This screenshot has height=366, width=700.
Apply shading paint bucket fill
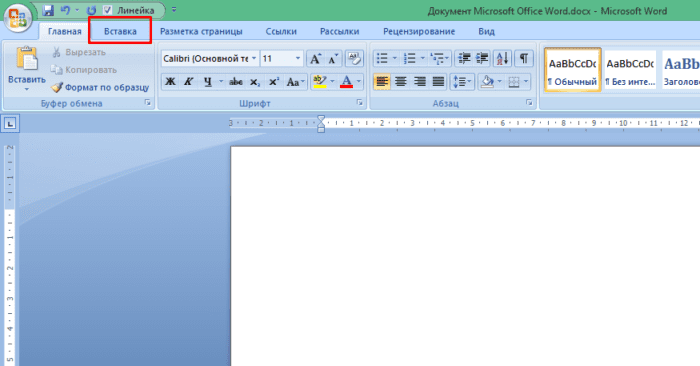tap(488, 82)
